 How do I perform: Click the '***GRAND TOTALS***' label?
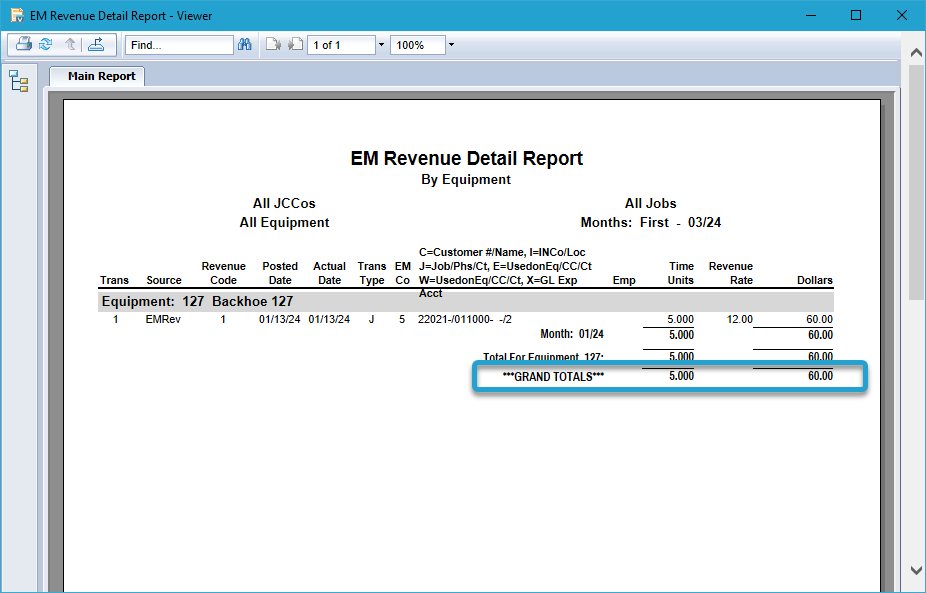pyautogui.click(x=553, y=377)
